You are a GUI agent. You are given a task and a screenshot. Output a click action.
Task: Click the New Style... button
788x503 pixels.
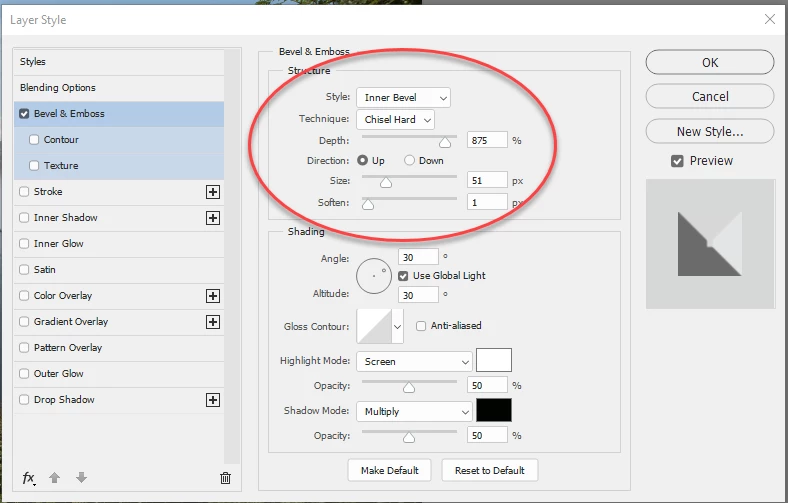click(x=710, y=132)
